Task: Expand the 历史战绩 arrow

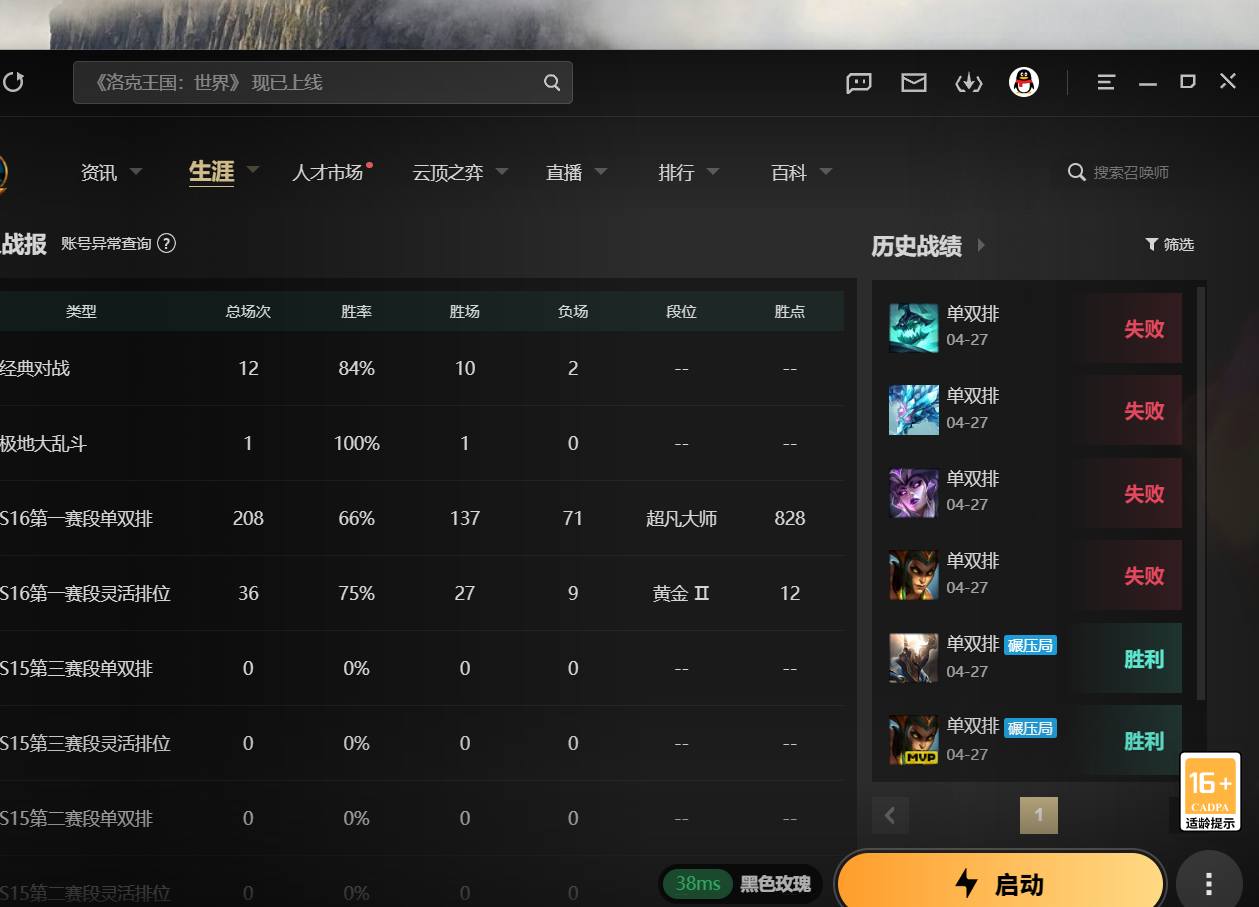Action: 981,245
